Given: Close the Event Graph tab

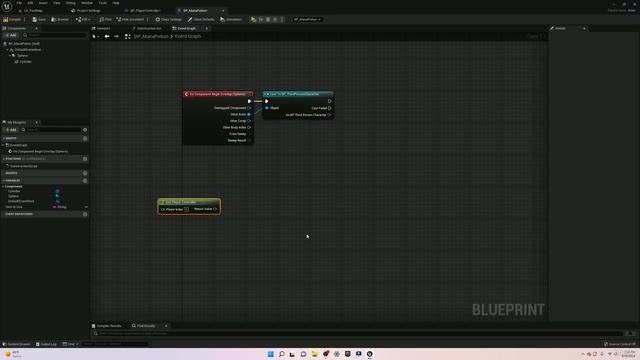Looking at the screenshot, I should tap(207, 29).
